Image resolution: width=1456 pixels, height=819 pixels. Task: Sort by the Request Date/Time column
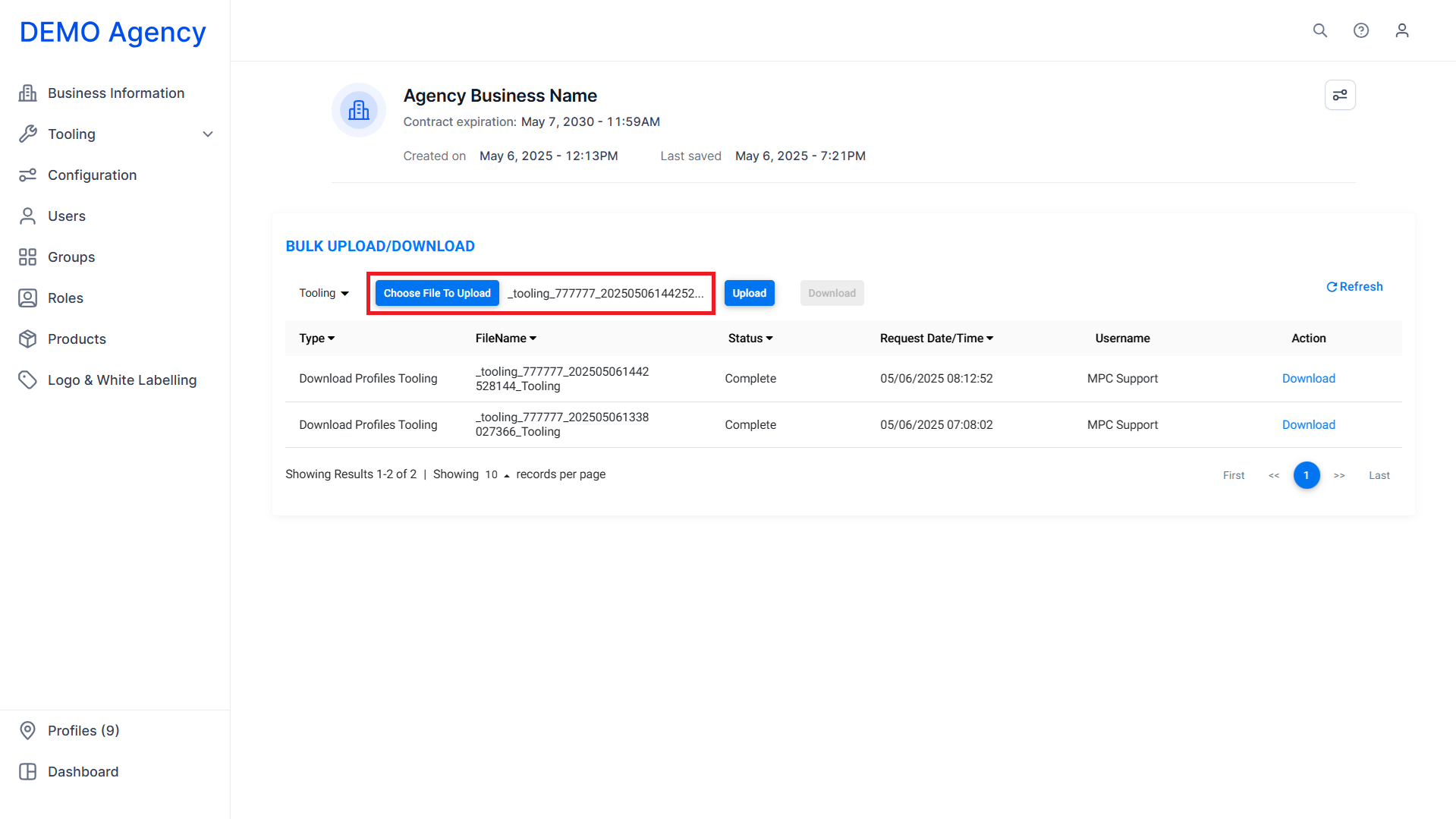tap(937, 339)
